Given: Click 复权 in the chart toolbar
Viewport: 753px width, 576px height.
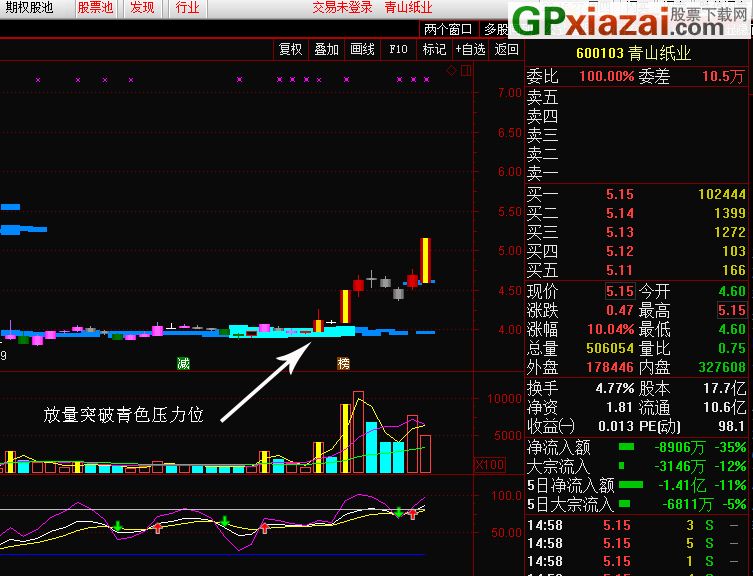Looking at the screenshot, I should point(290,49).
